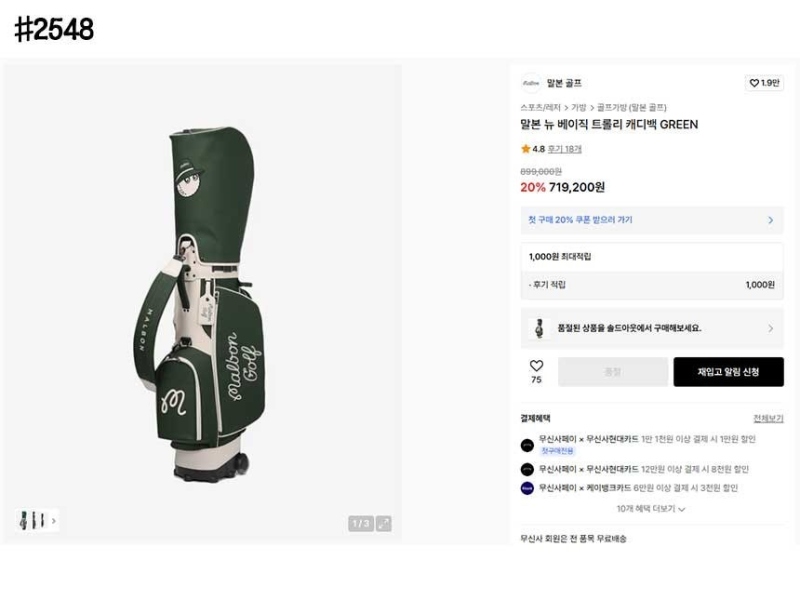The image size is (800, 600).
Task: Open the product image thumbnail strip
Action: coord(31,520)
